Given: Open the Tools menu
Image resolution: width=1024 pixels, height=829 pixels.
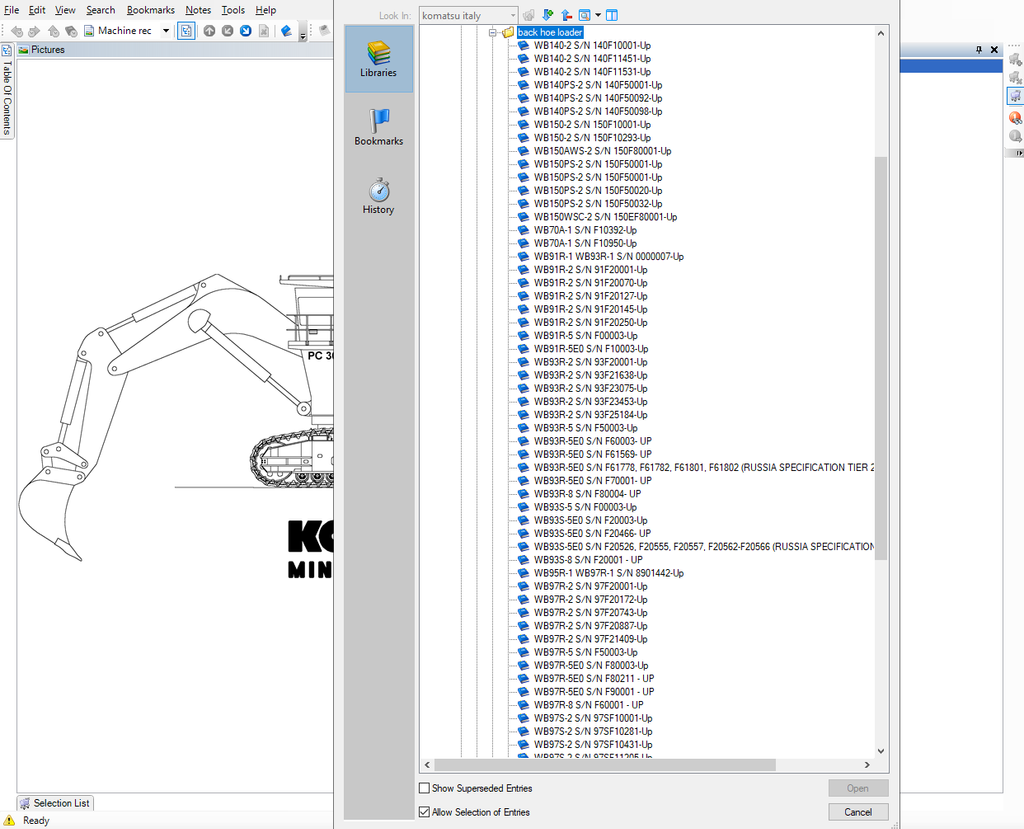Looking at the screenshot, I should pos(233,10).
